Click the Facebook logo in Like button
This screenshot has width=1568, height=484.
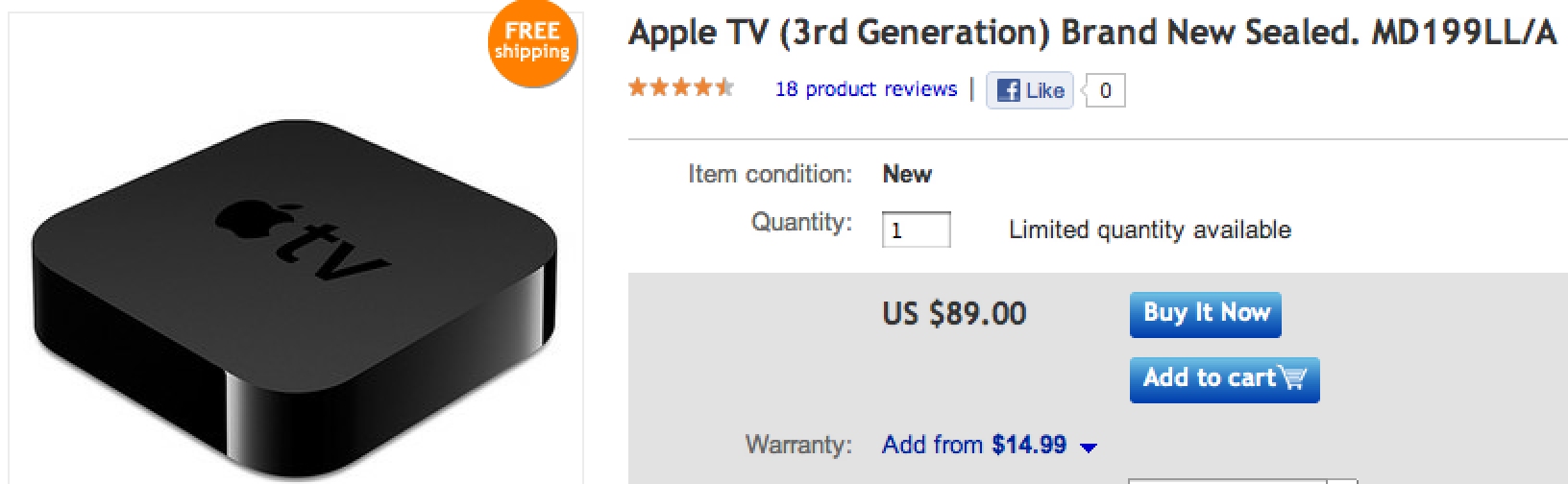pyautogui.click(x=1008, y=90)
